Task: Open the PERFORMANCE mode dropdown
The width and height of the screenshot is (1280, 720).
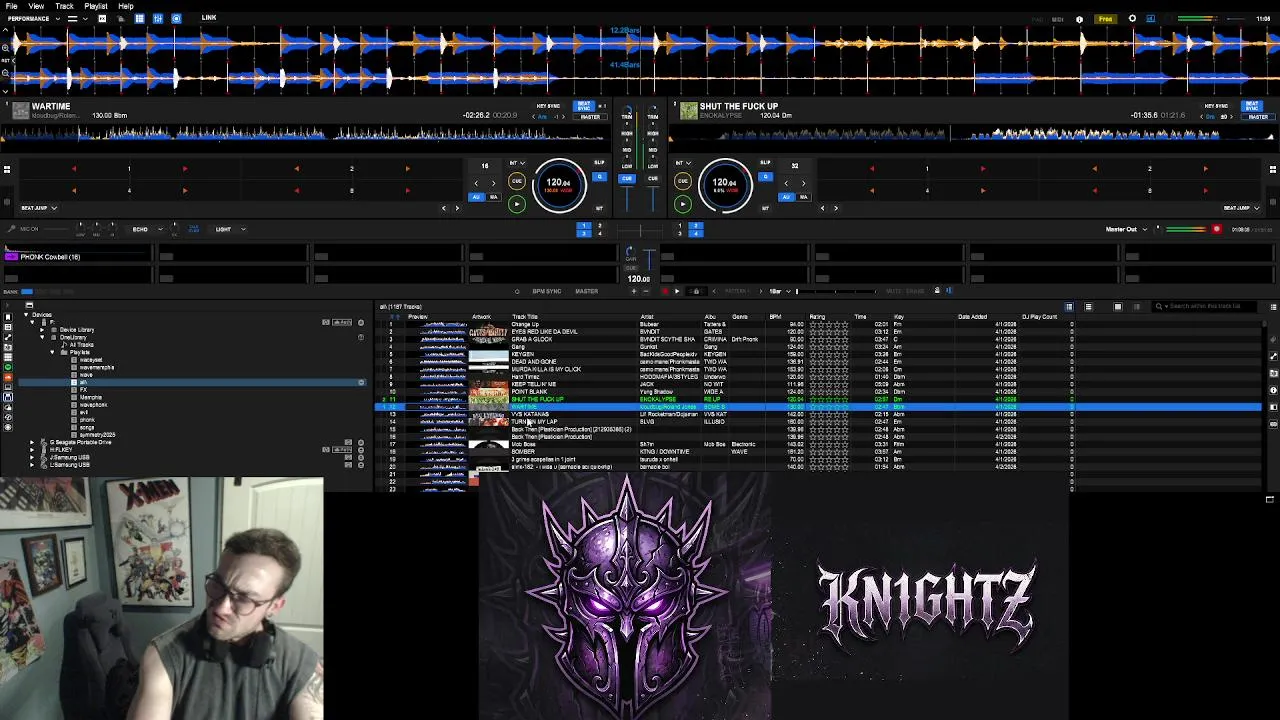Action: [33, 19]
